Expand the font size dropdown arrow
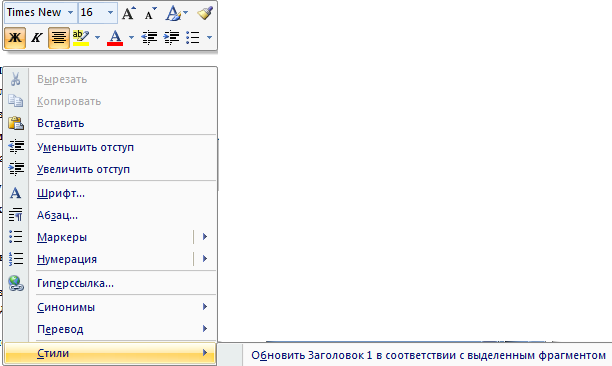 [110, 12]
